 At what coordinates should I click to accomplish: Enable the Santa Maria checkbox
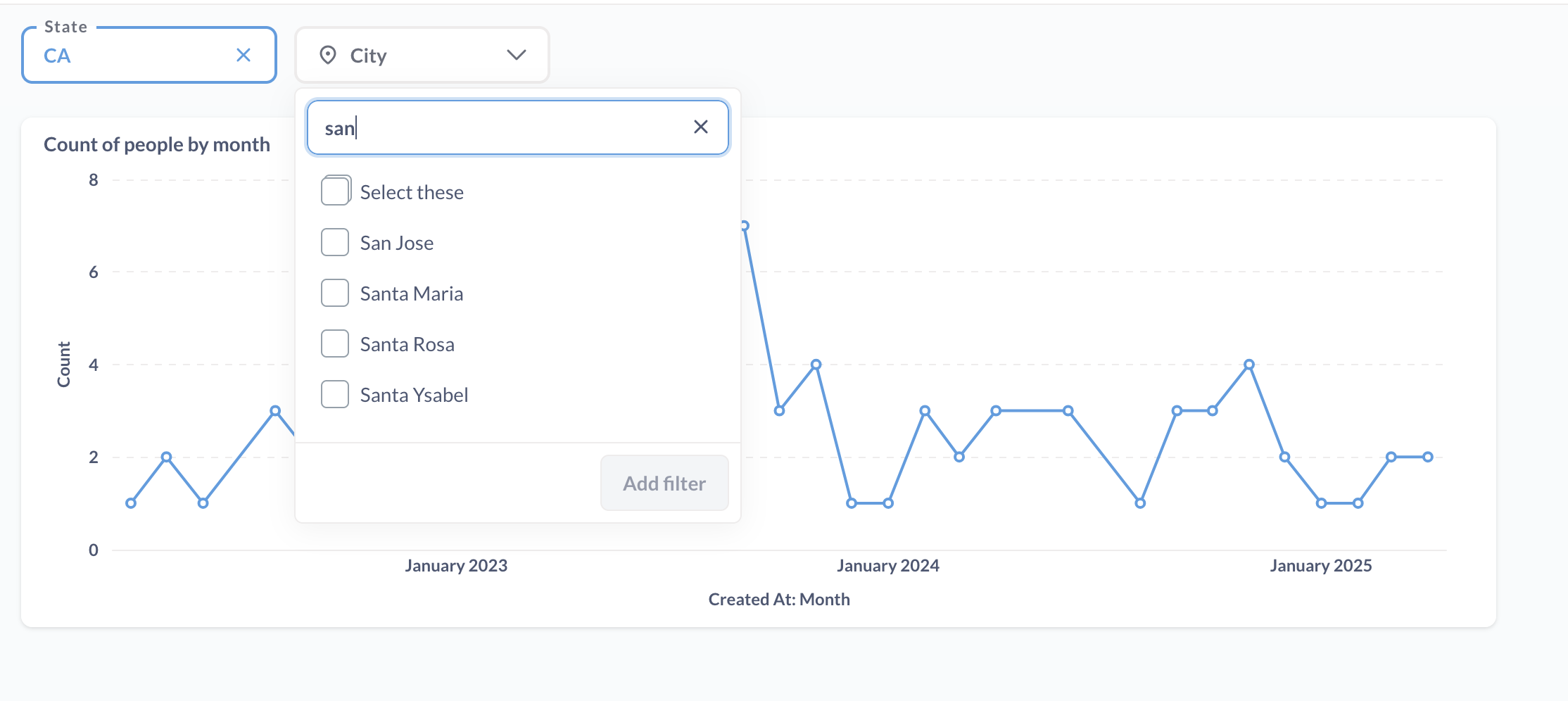(x=335, y=293)
